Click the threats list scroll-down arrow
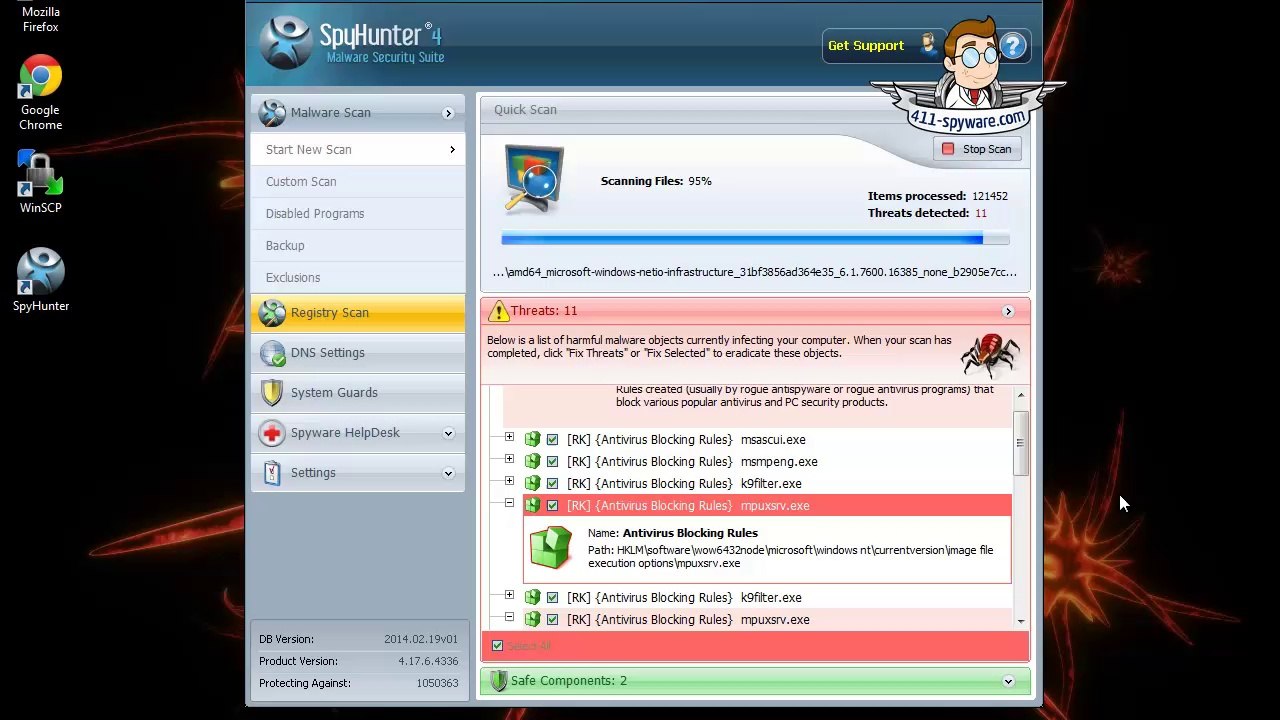The height and width of the screenshot is (720, 1280). coord(1021,621)
